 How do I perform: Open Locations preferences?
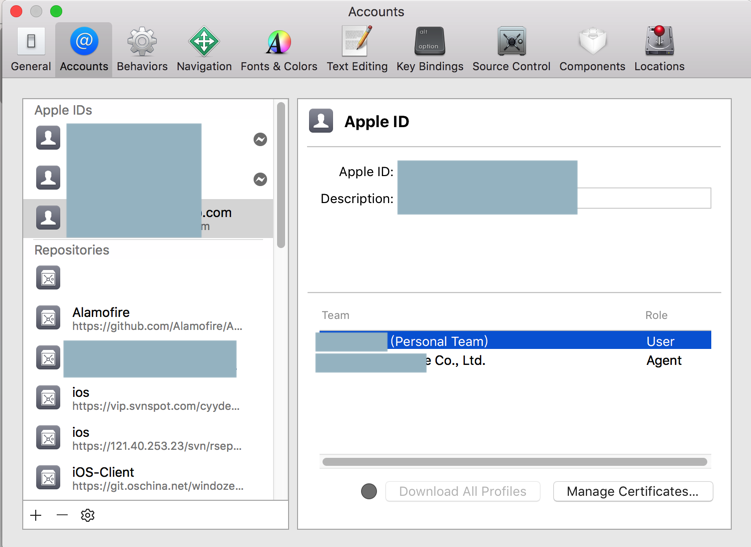659,50
